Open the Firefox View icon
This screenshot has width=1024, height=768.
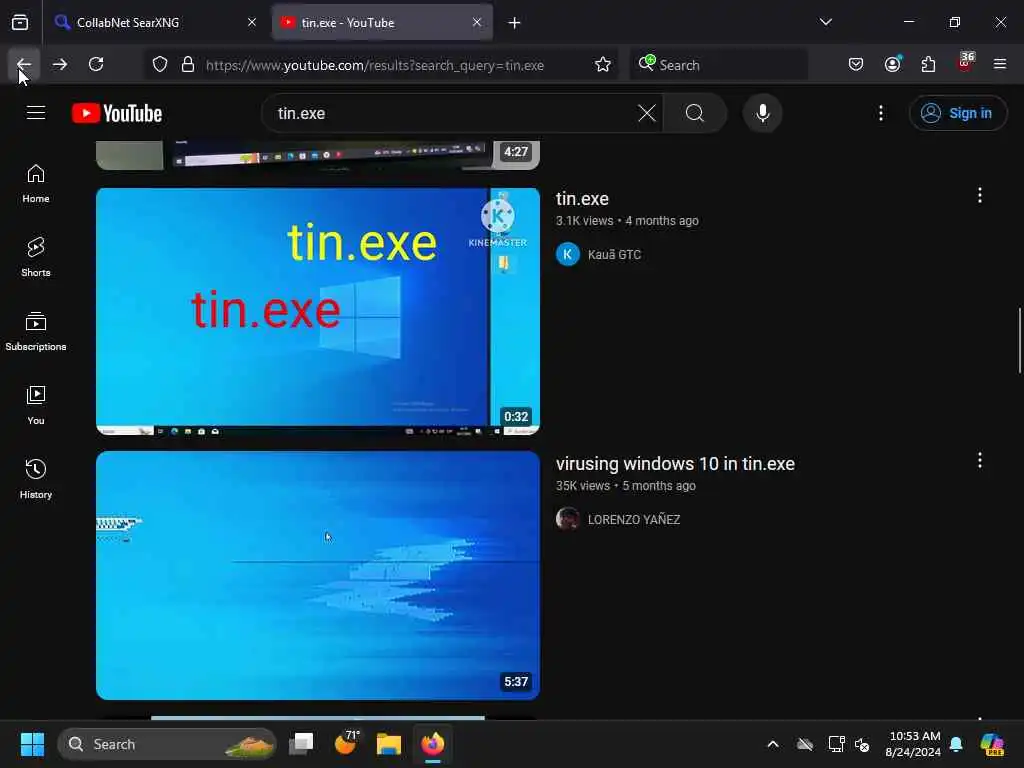[x=20, y=23]
